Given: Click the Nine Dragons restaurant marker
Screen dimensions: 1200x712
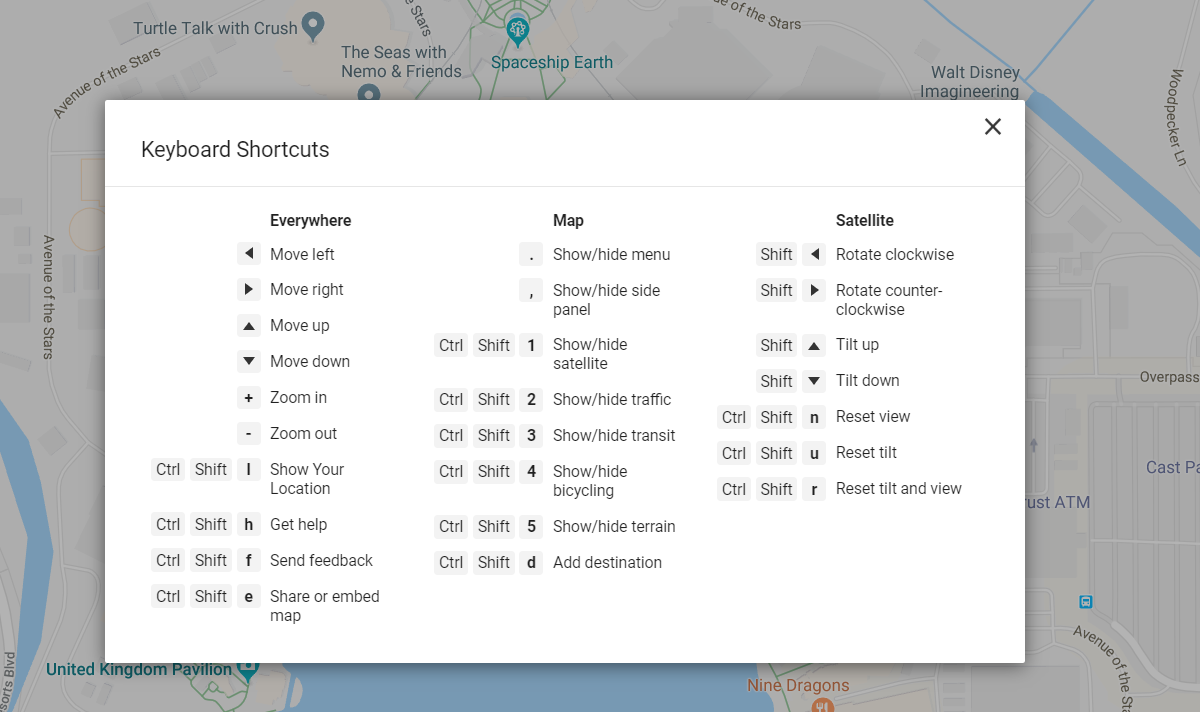Looking at the screenshot, I should (823, 704).
